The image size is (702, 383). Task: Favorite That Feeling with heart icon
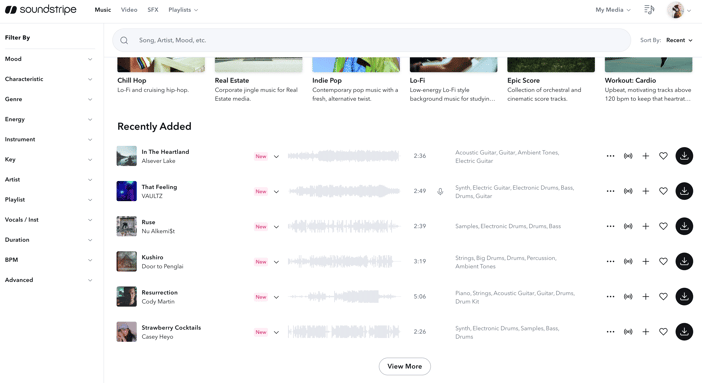[x=663, y=191]
